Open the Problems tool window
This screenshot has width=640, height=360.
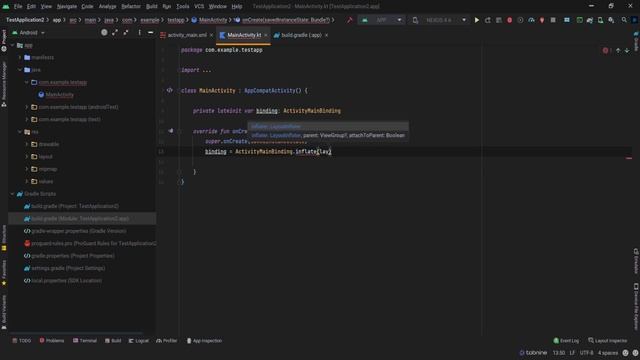pos(52,340)
